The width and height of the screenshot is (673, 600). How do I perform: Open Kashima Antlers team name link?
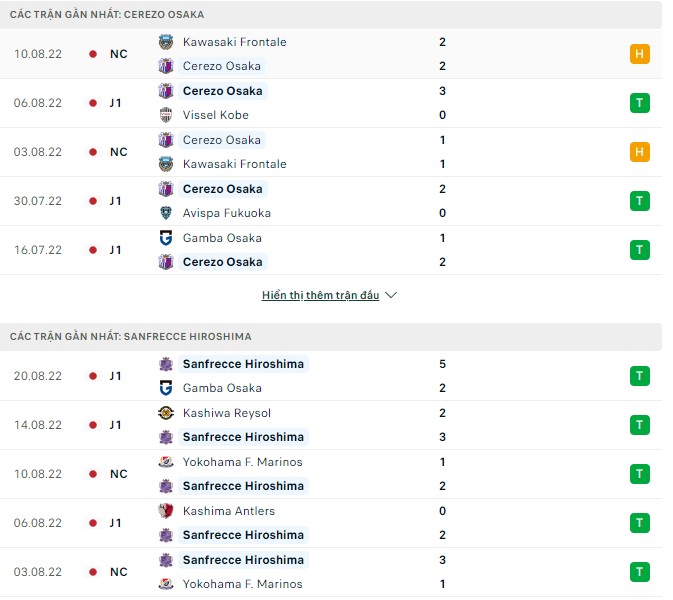229,511
